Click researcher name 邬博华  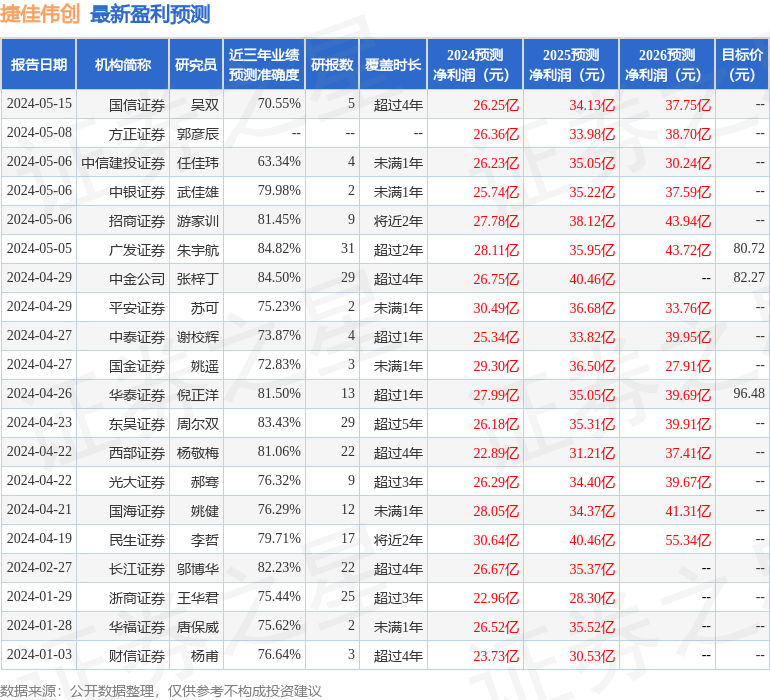198,568
